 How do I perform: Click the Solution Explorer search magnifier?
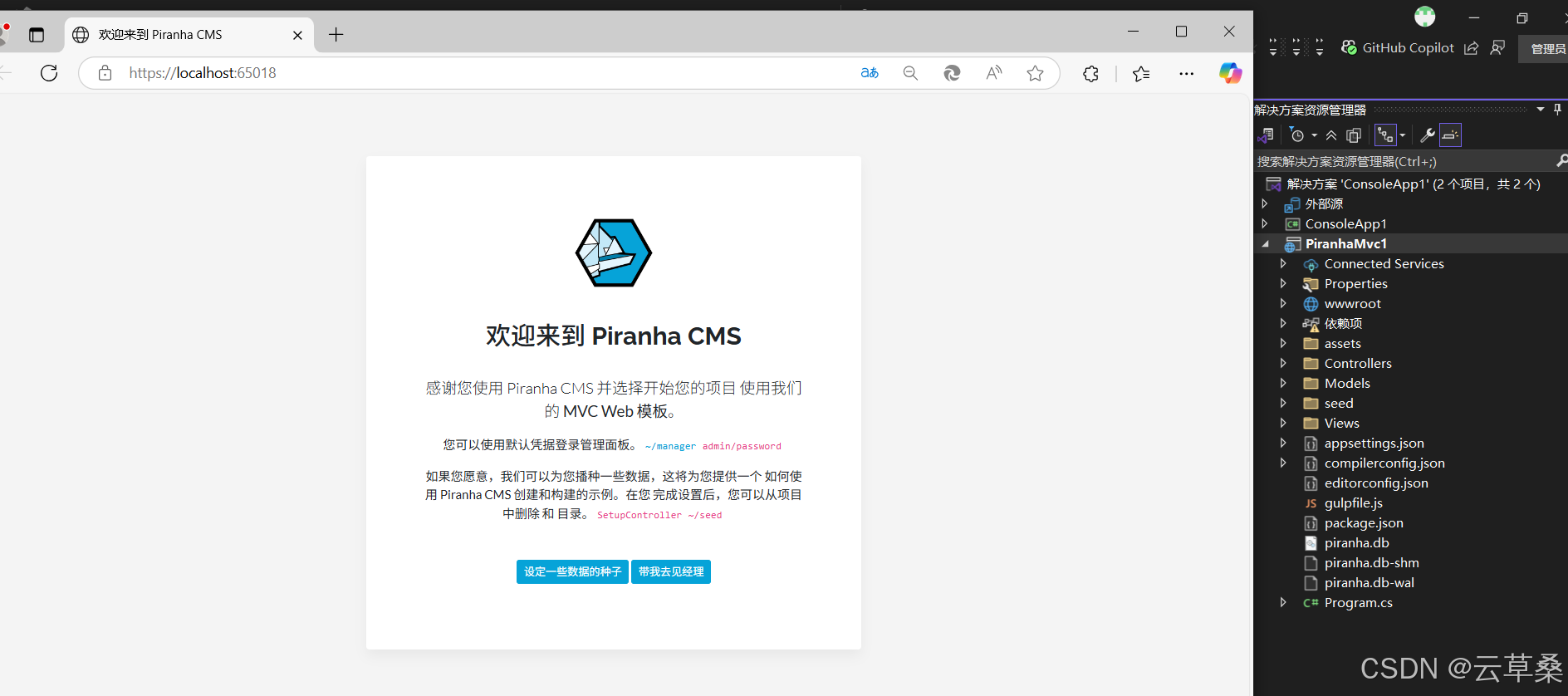point(1561,160)
